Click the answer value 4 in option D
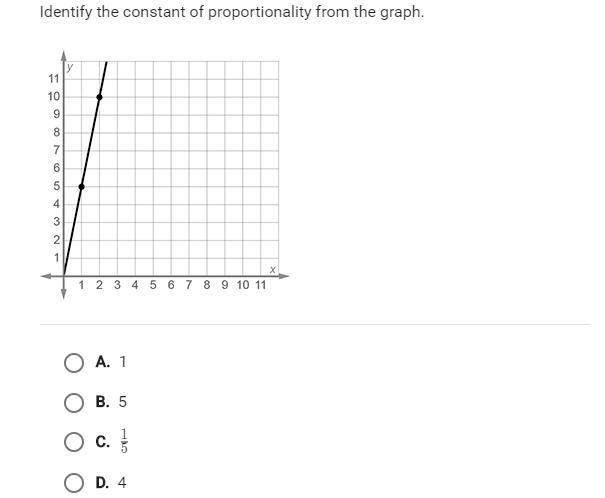Screen dimensions: 605x498 (x=122, y=483)
